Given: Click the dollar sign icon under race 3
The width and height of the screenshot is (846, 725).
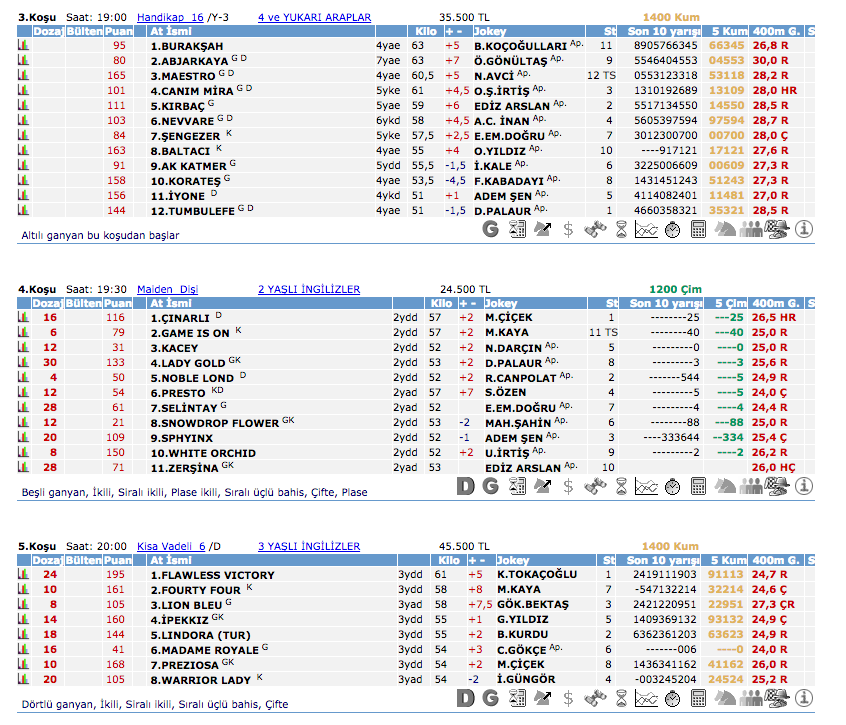Looking at the screenshot, I should tap(568, 229).
